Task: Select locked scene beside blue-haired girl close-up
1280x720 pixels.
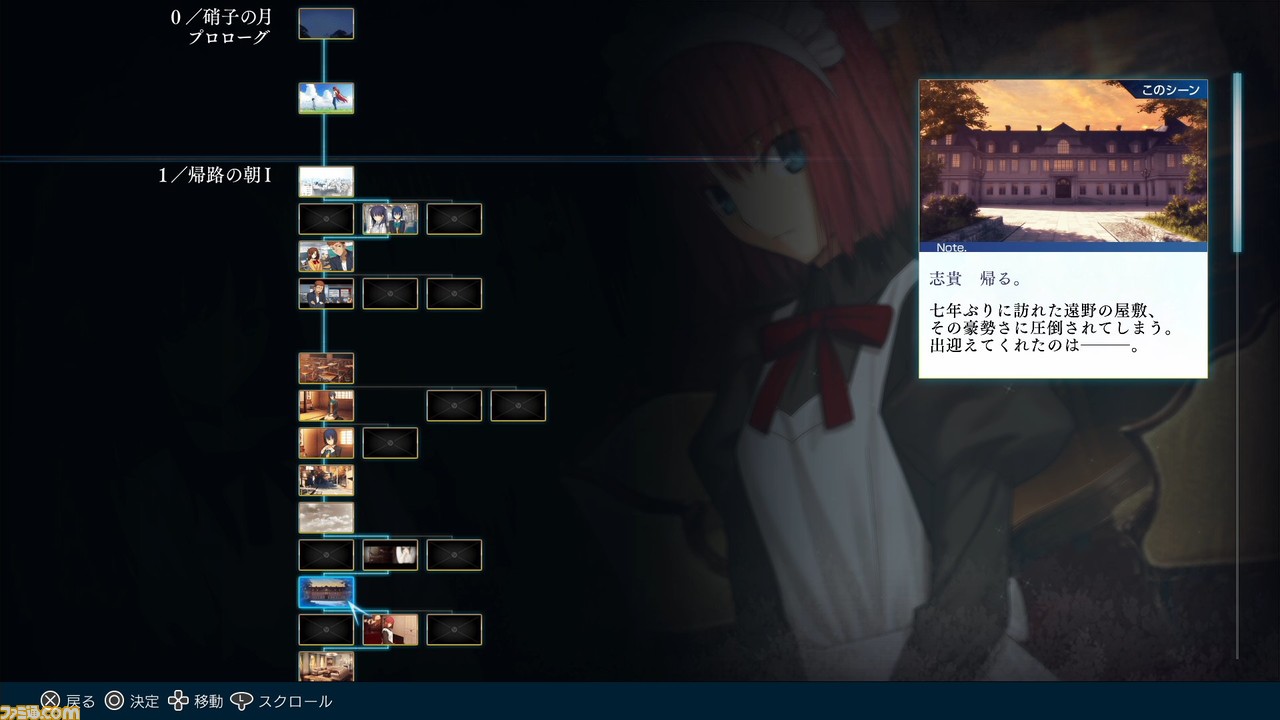Action: [390, 443]
